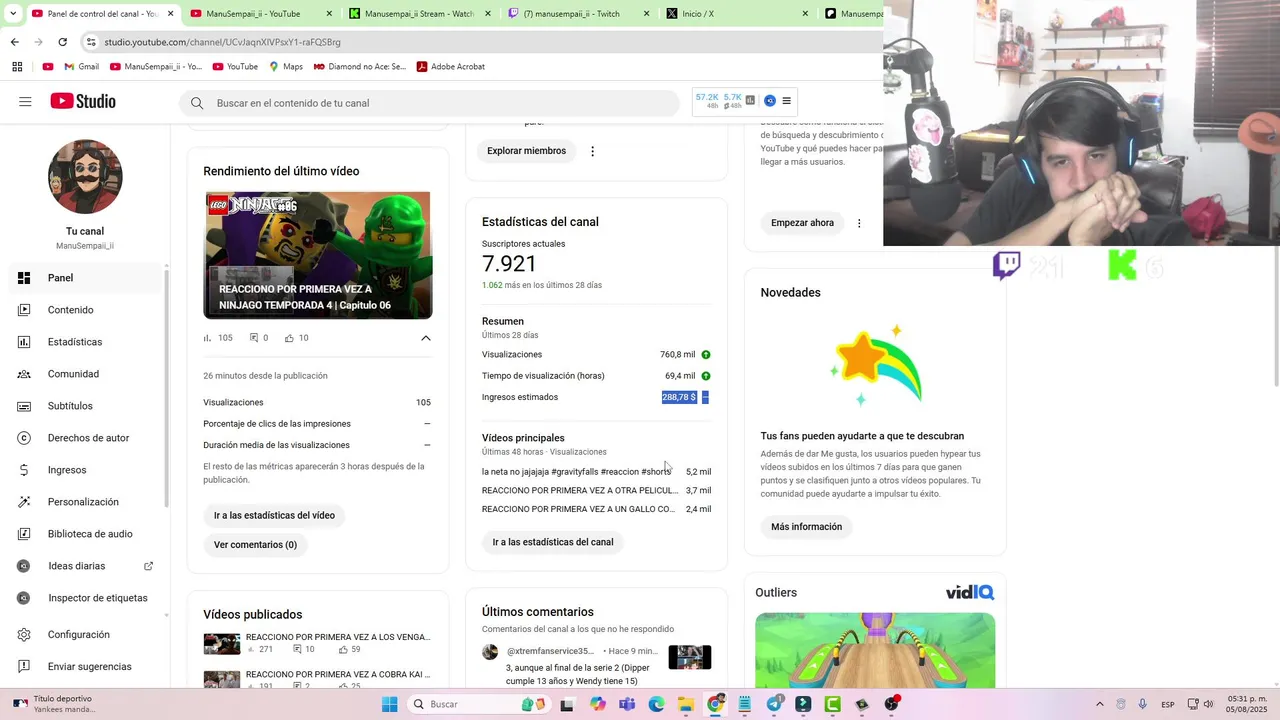The image size is (1280, 720).
Task: Focus the Studio search field
Action: 430,103
